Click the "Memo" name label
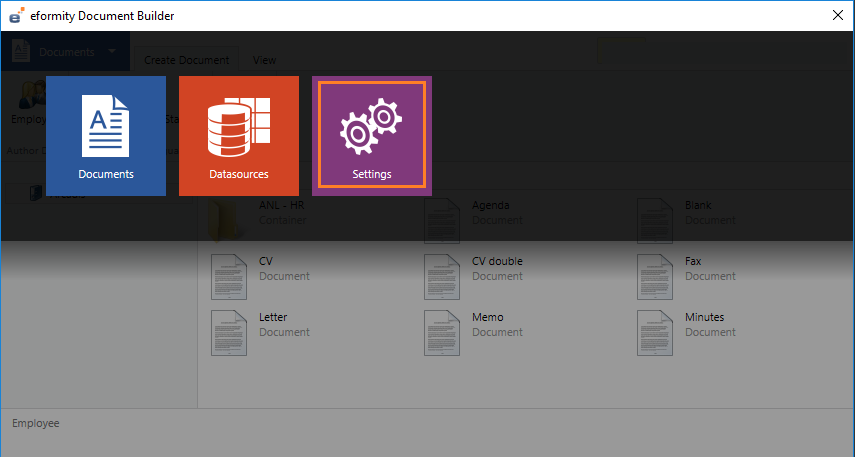 tap(487, 317)
